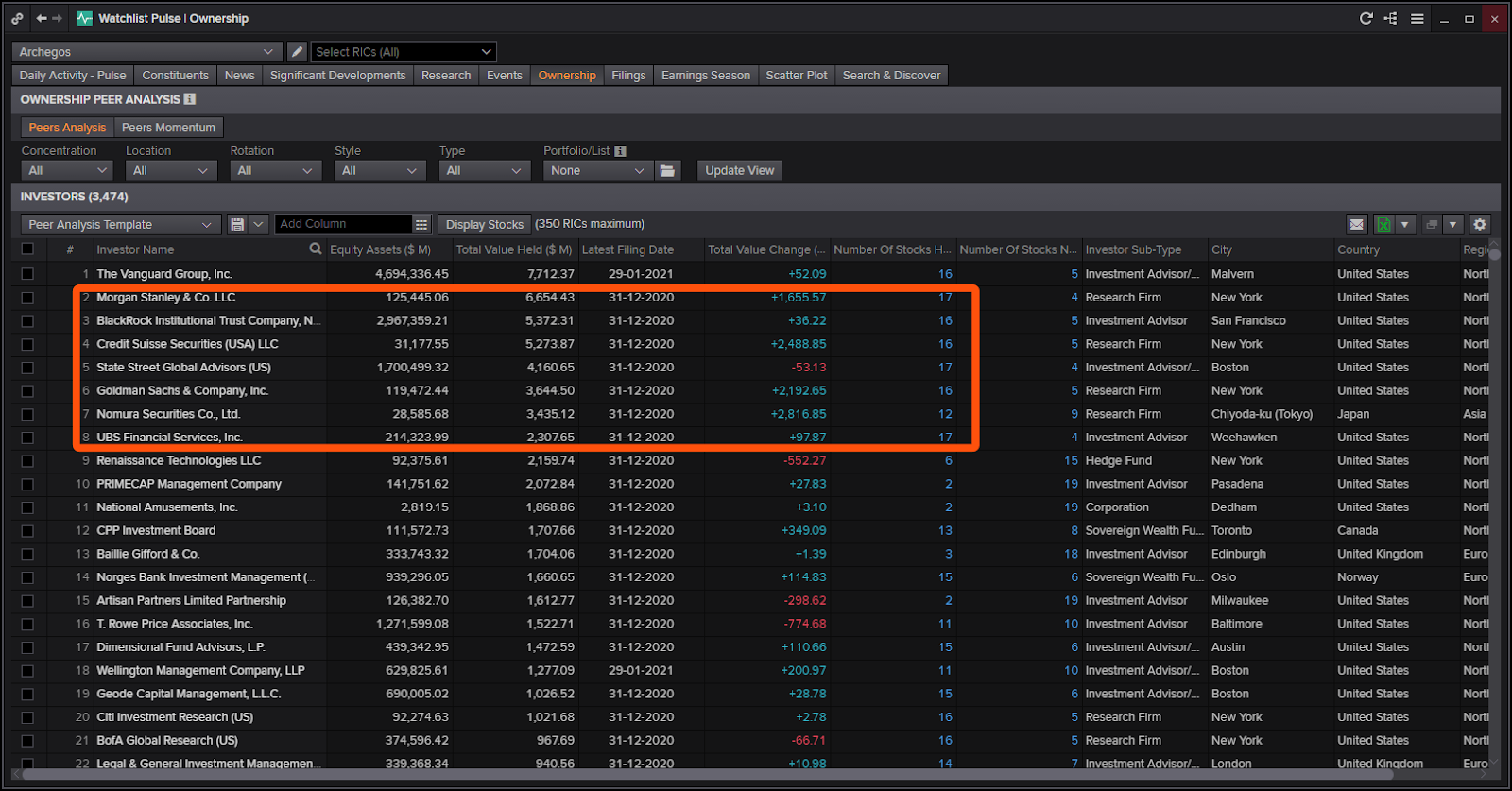Click the Earnings Season tab

tap(705, 76)
